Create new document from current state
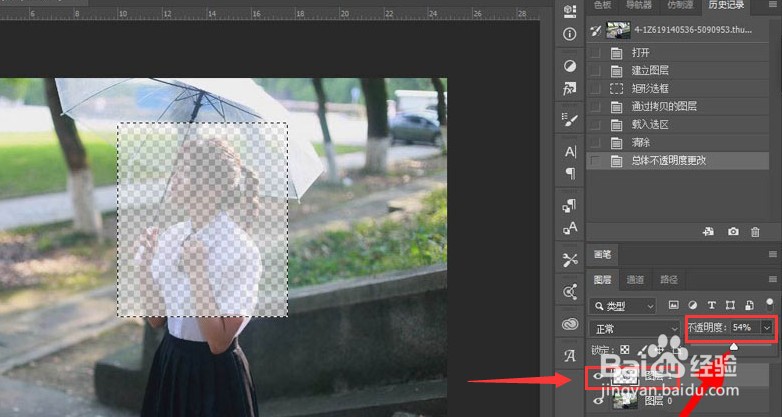 tap(708, 231)
